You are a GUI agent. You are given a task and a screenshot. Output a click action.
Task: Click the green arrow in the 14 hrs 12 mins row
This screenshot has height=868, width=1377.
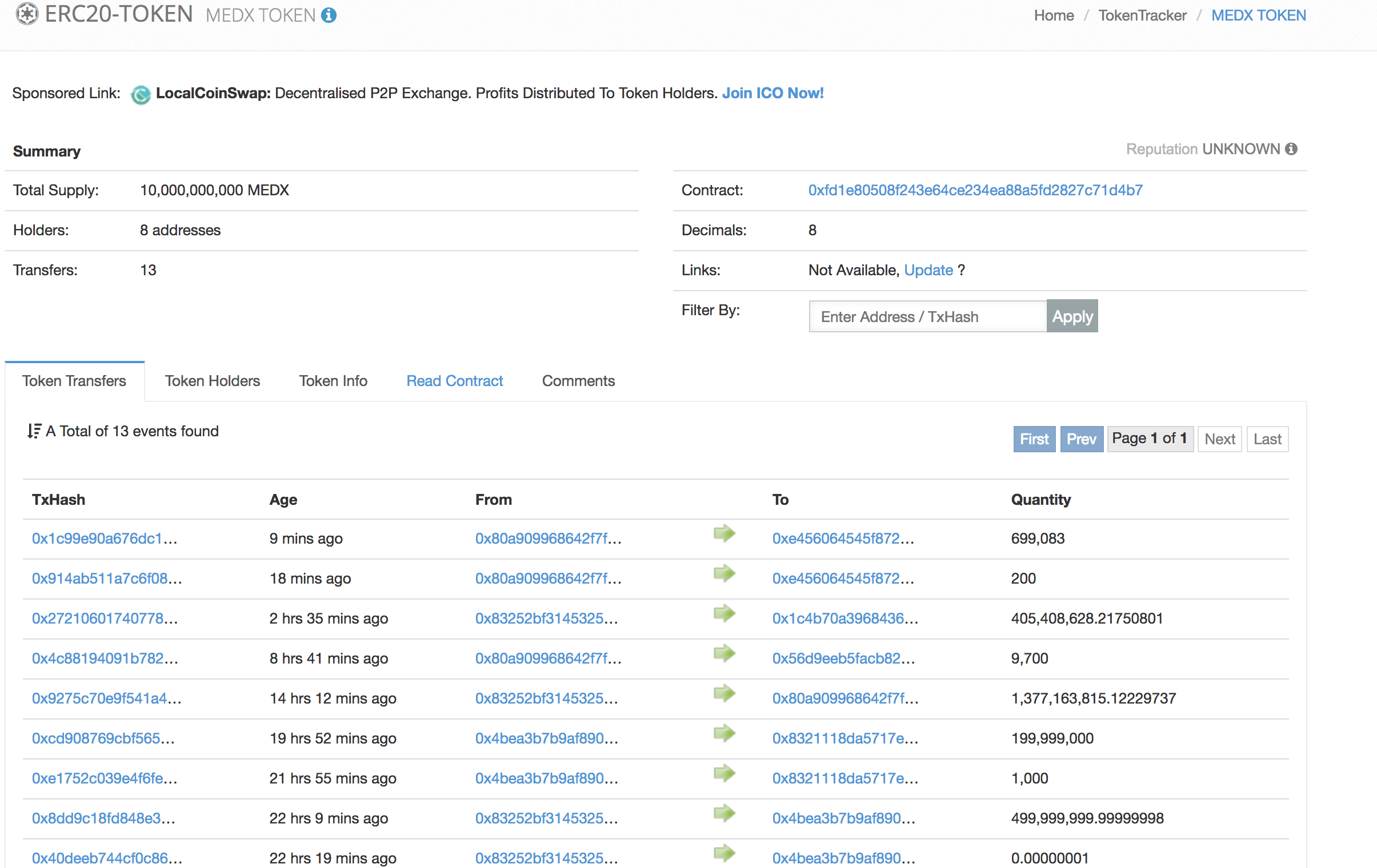[724, 694]
